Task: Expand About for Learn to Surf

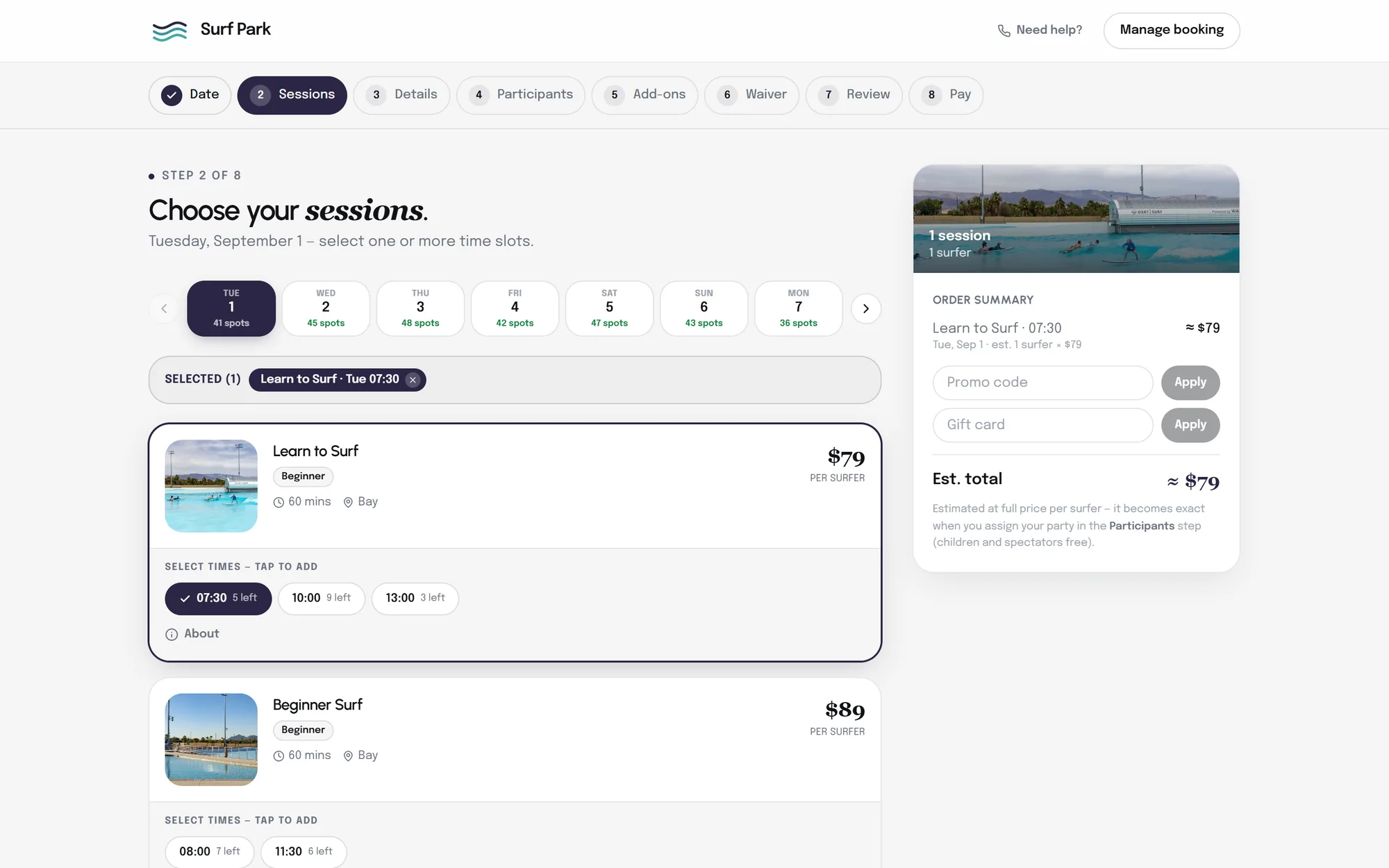Action: coord(192,634)
